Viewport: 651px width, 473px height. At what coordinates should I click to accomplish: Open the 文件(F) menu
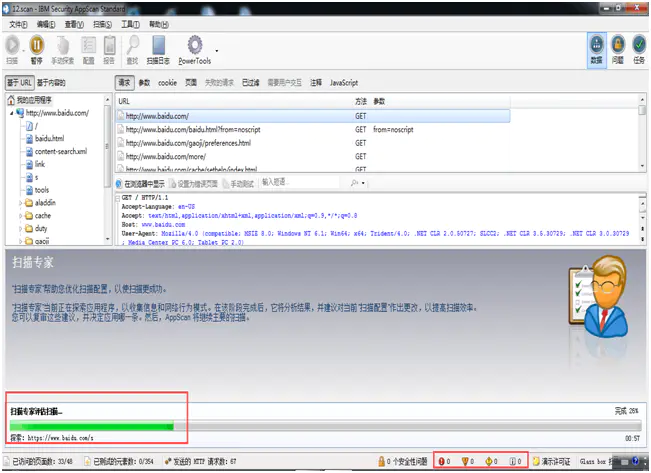(18, 25)
